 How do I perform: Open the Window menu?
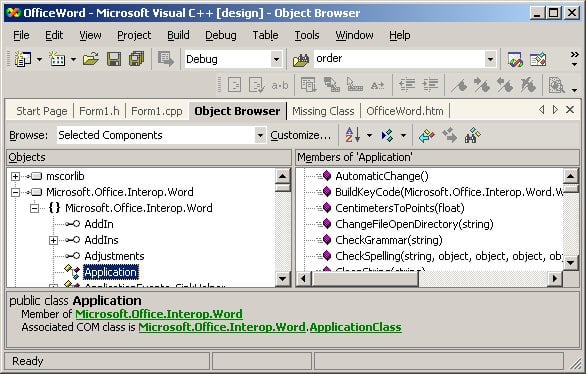click(x=354, y=35)
